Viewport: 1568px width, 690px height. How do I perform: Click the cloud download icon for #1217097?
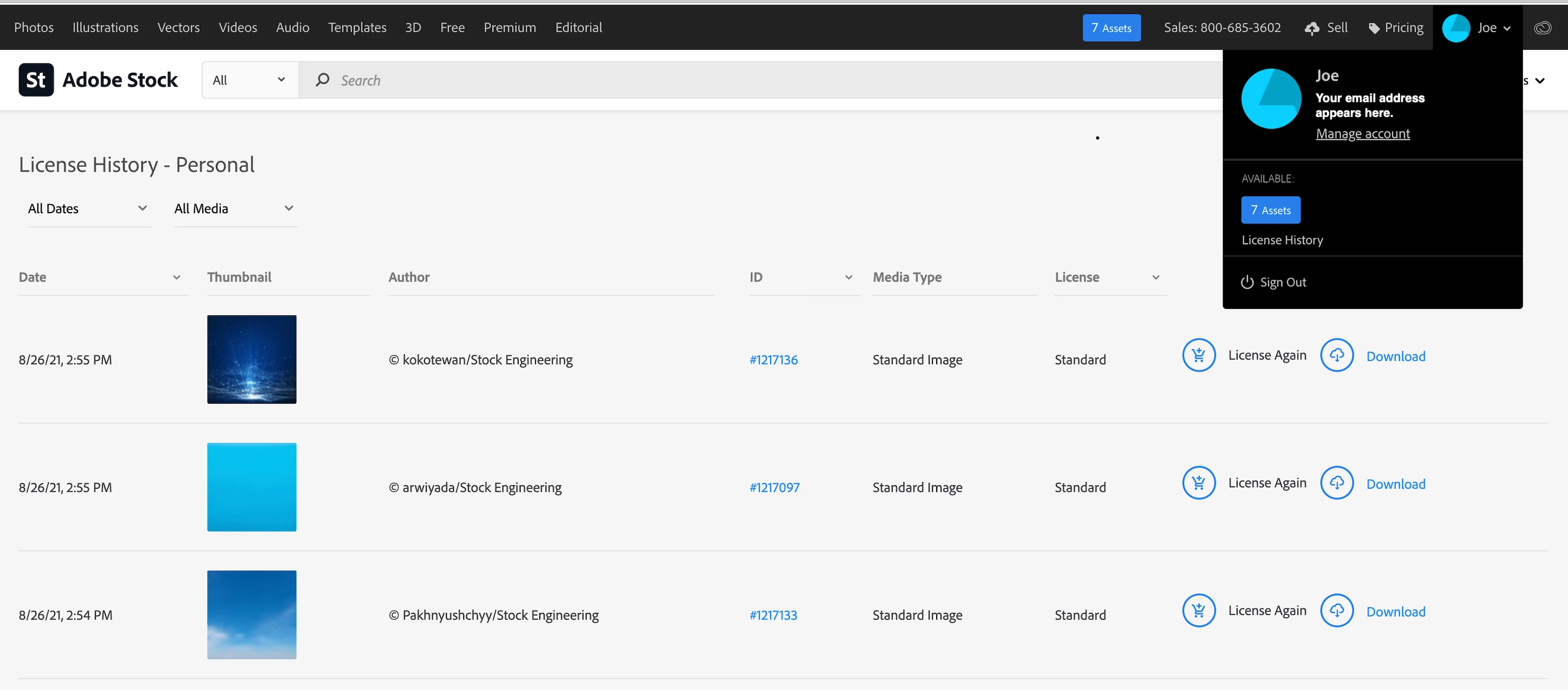click(x=1336, y=483)
